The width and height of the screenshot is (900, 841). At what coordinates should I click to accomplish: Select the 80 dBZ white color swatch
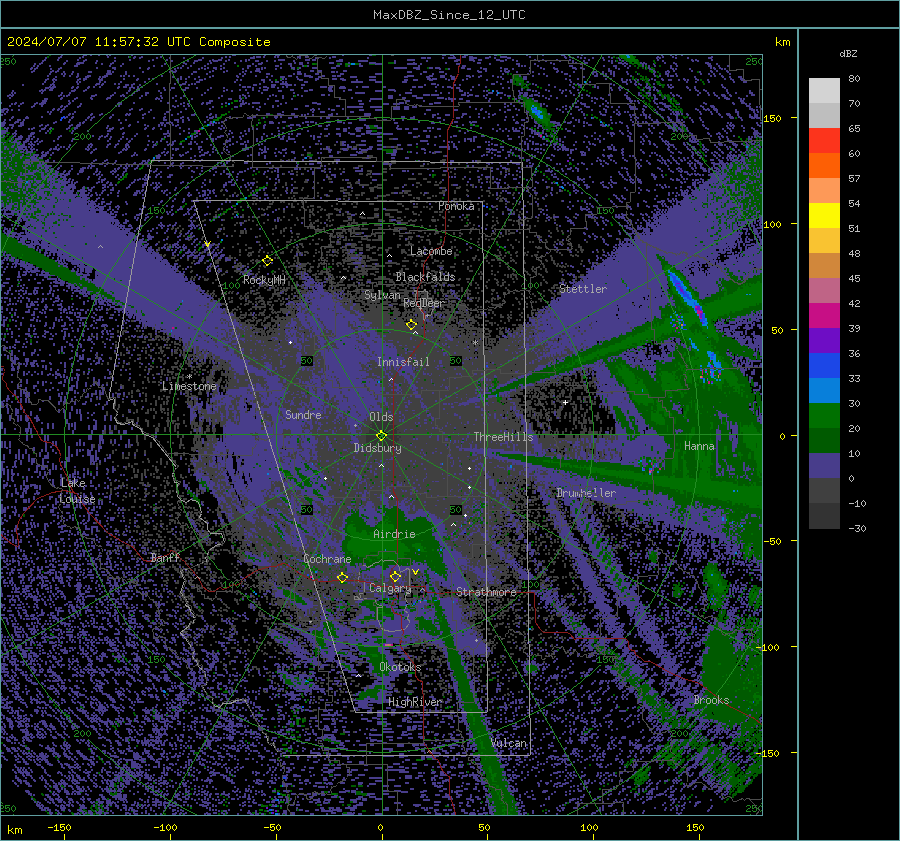click(824, 90)
